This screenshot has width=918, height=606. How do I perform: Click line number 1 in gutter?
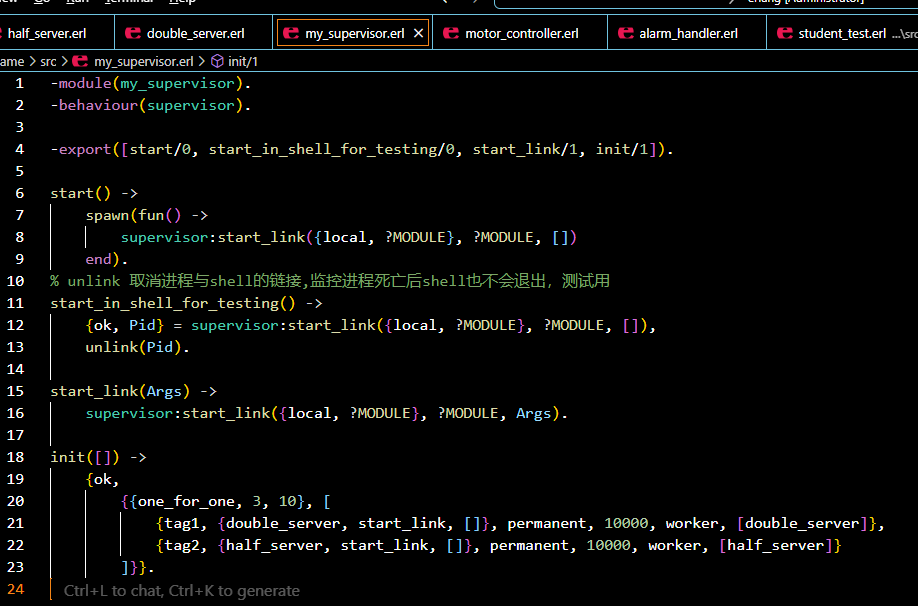tap(19, 84)
